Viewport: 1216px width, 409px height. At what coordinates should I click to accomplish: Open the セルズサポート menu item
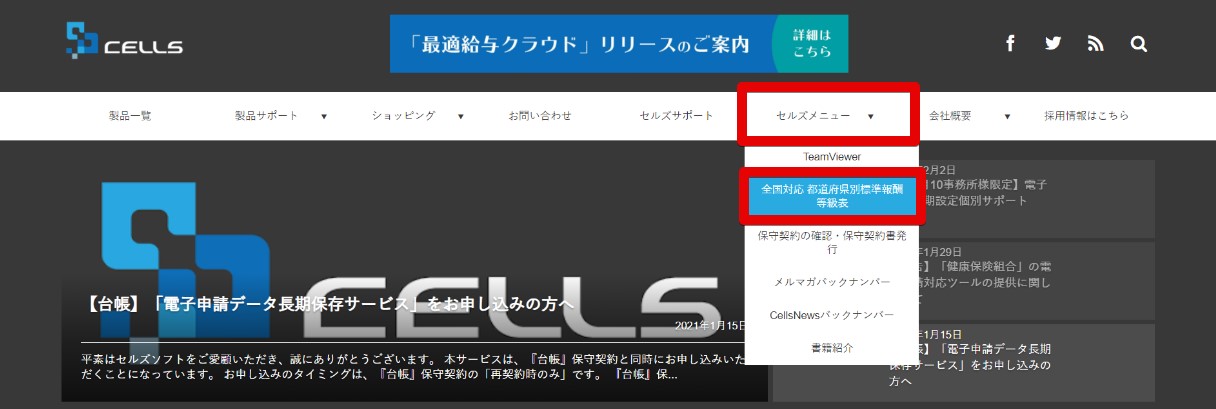tap(677, 116)
